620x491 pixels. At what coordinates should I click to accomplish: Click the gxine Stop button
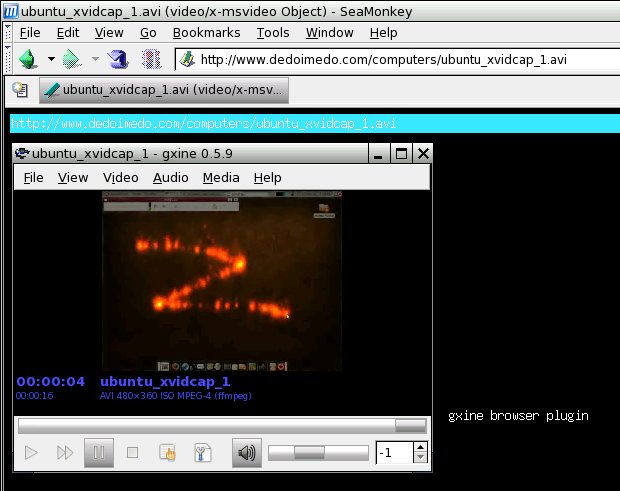click(132, 453)
